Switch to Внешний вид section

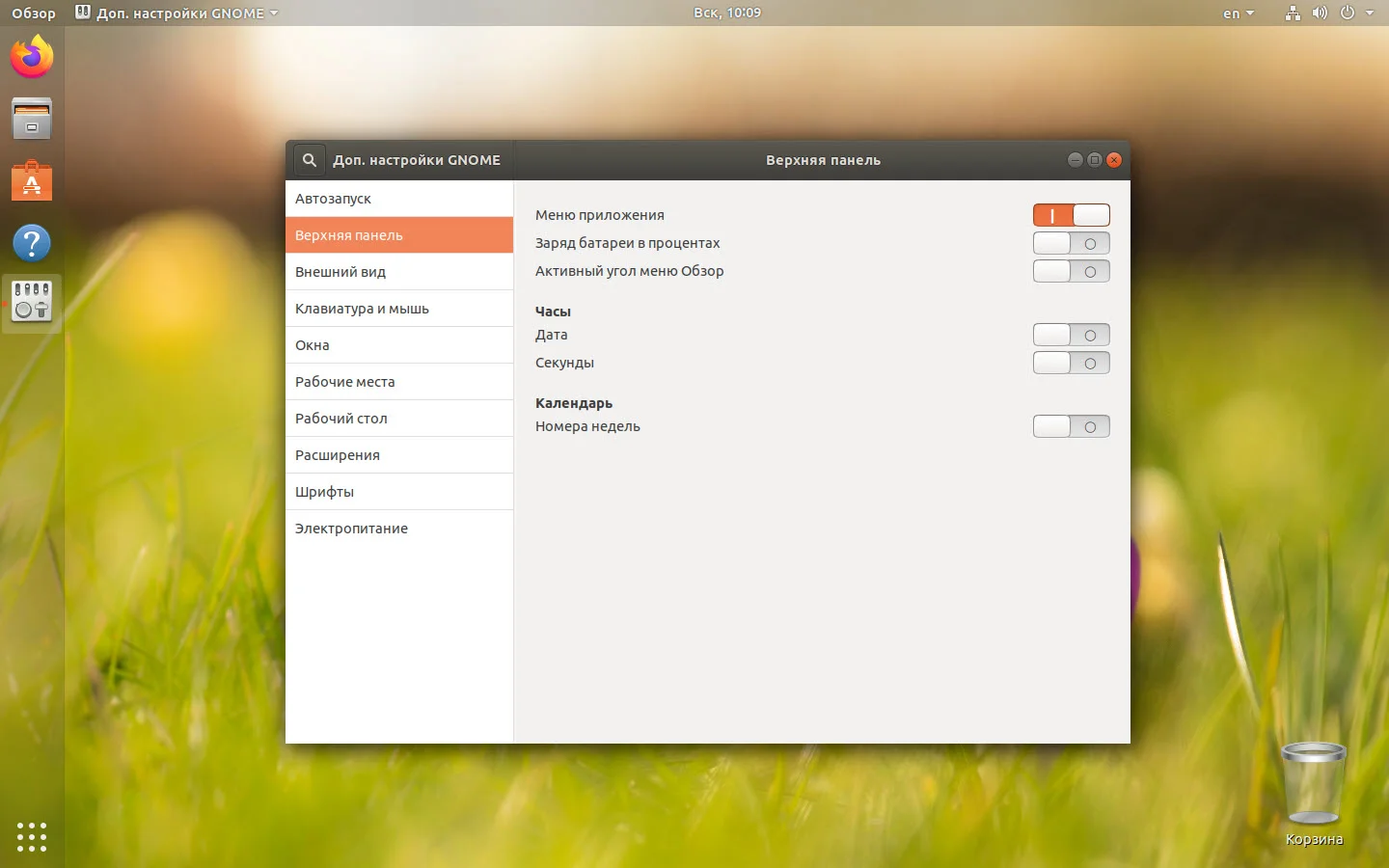pos(399,272)
